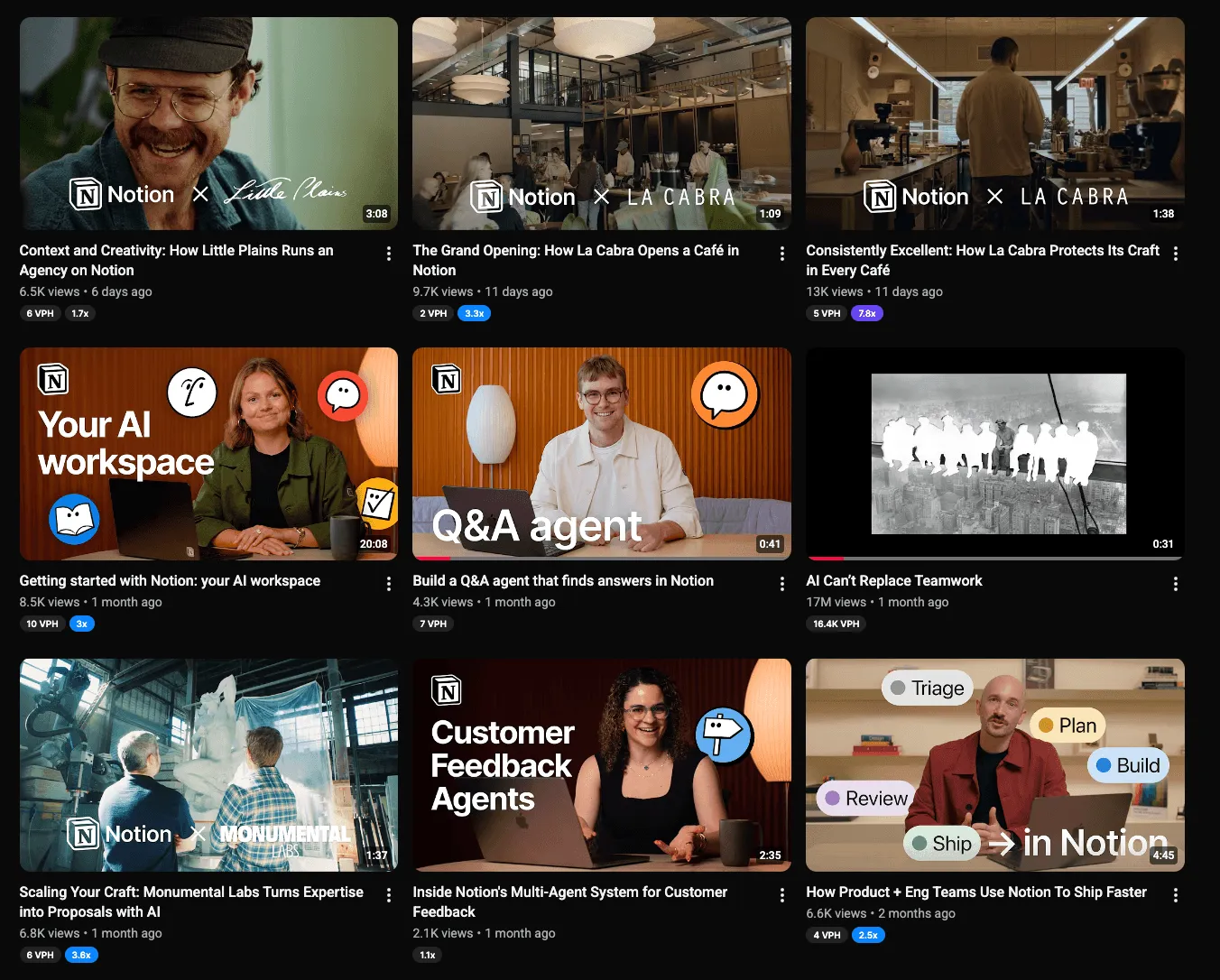Viewport: 1220px width, 980px height.
Task: Click the 2.1K views • 1 month ago text
Action: (485, 933)
